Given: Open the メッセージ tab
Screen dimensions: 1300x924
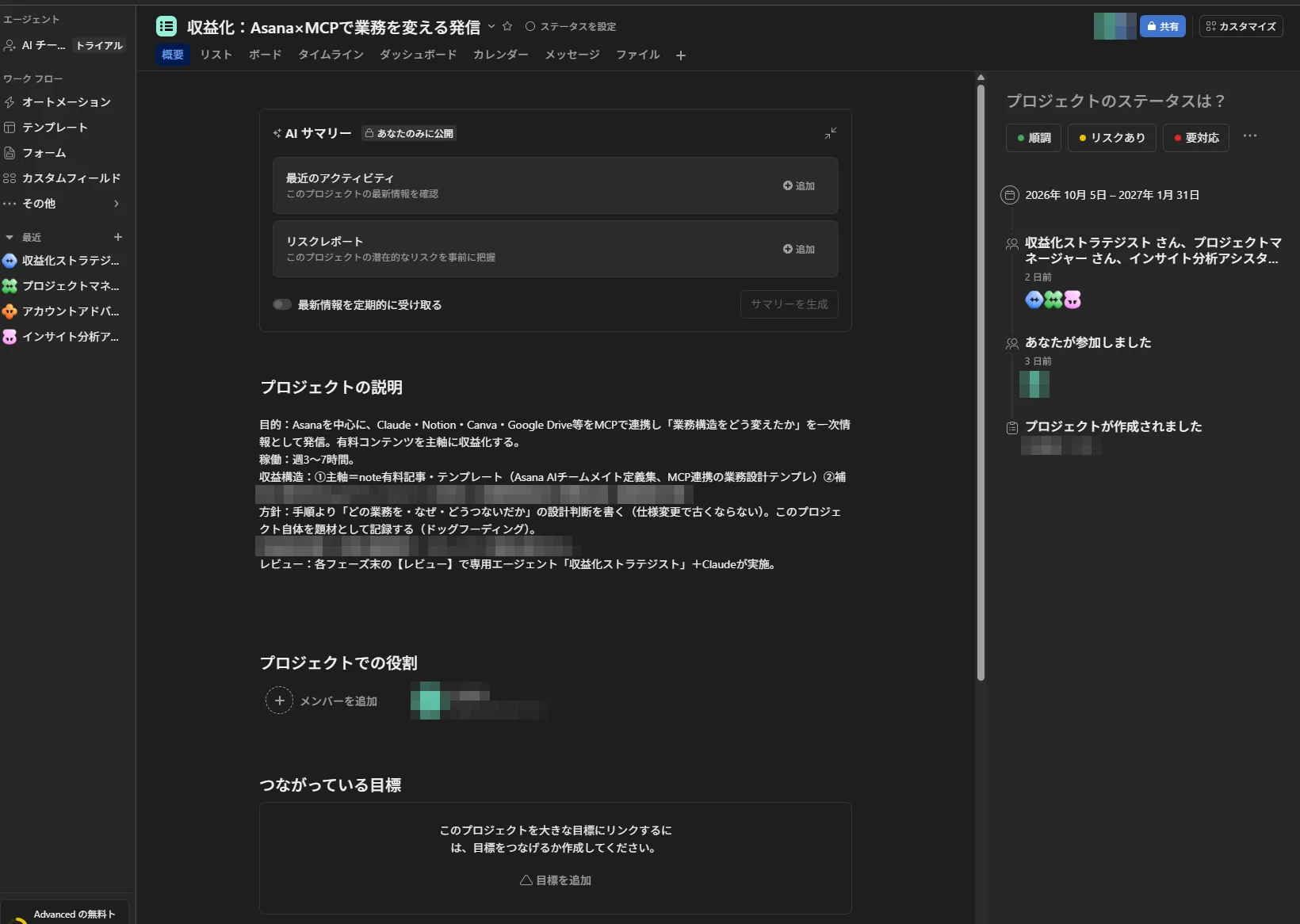Looking at the screenshot, I should coord(572,55).
